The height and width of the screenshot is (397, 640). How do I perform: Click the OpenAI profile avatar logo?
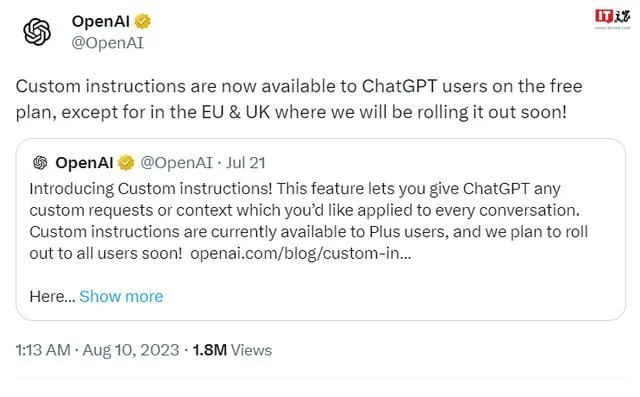37,32
